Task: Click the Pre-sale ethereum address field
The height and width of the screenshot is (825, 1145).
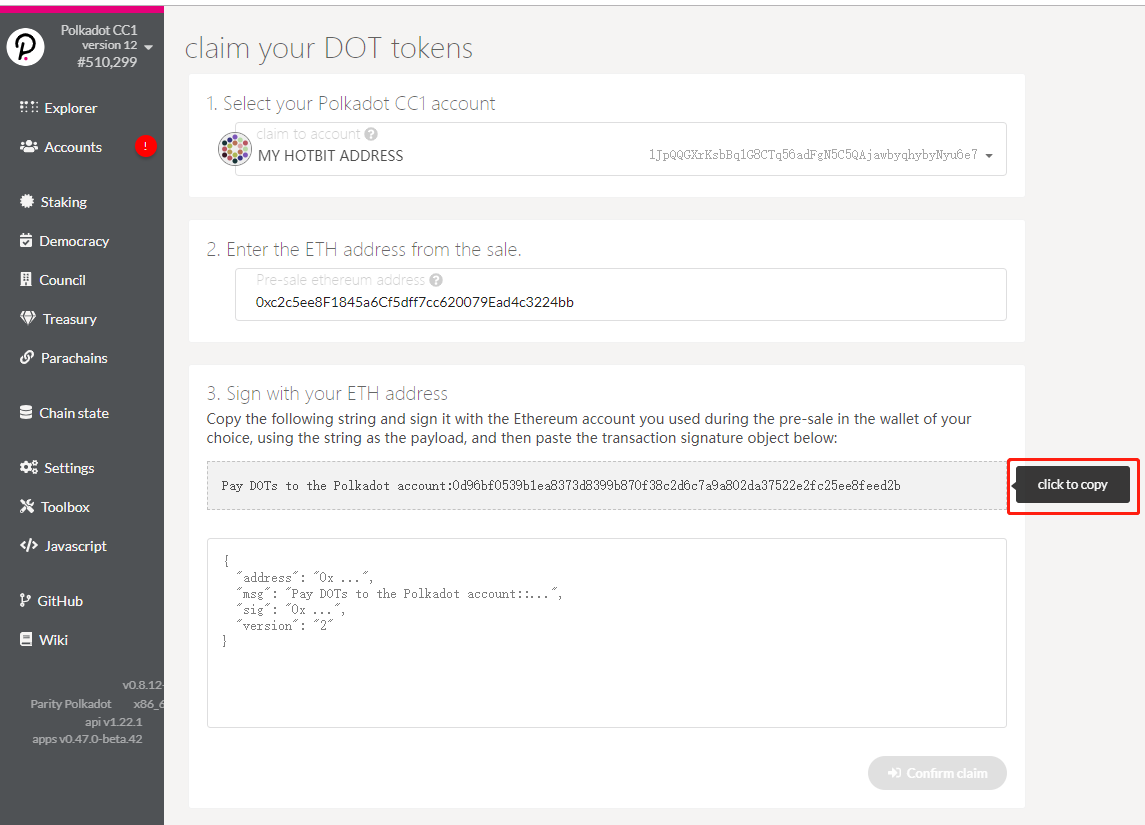Action: point(620,301)
